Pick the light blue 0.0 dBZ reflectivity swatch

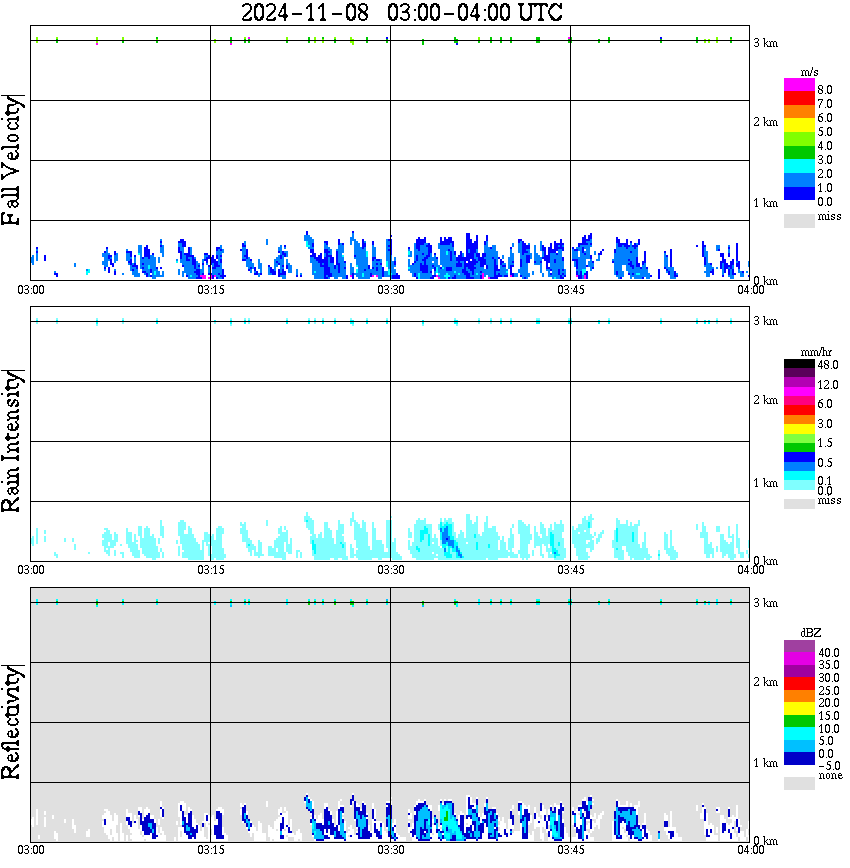tap(799, 746)
